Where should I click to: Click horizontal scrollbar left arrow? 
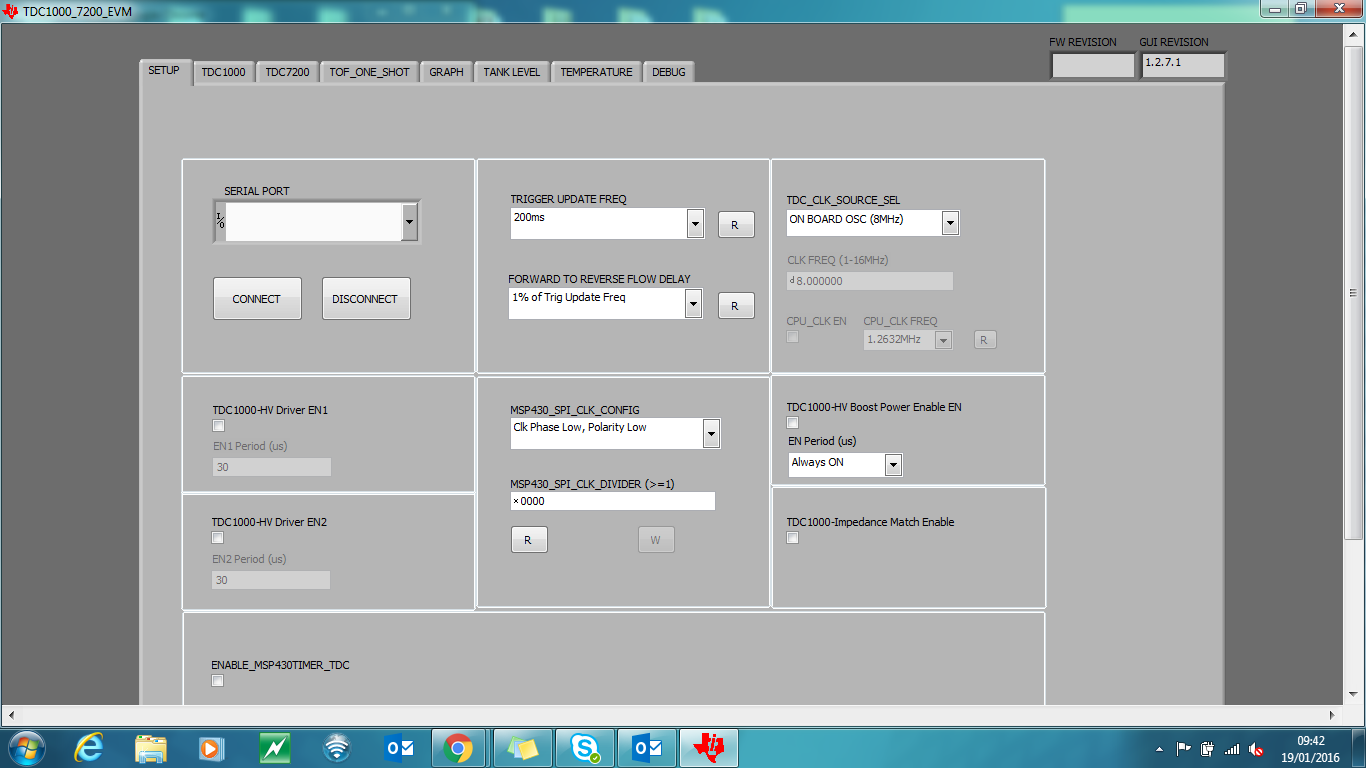(x=10, y=715)
